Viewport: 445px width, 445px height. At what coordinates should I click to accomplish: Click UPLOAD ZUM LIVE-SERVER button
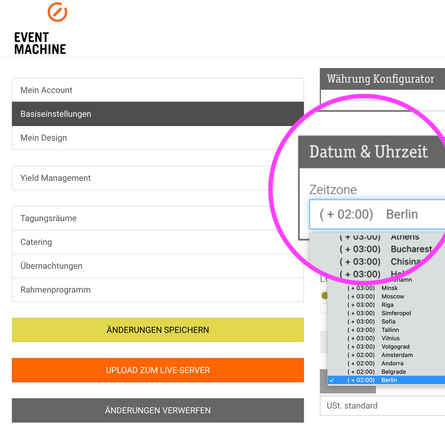pos(158,370)
